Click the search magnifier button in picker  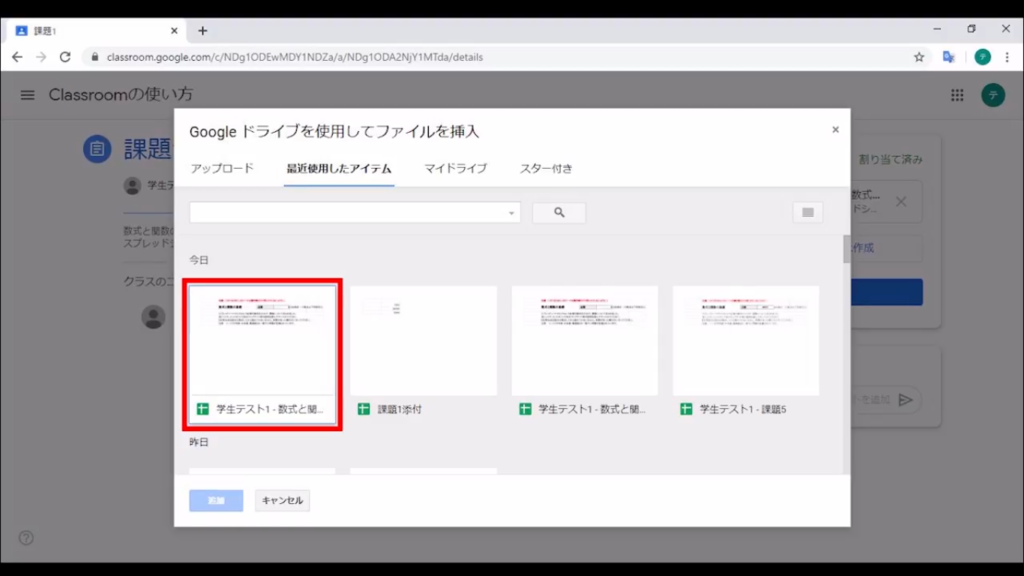click(559, 212)
